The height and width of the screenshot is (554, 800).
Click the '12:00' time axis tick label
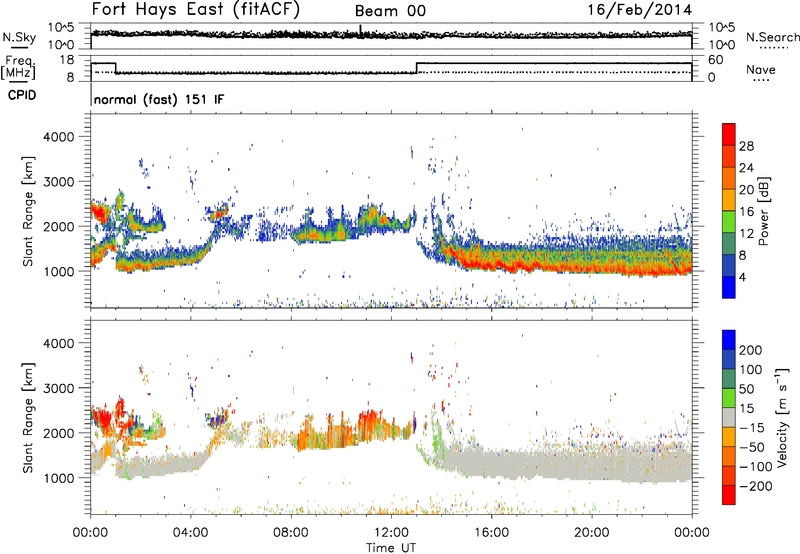391,533
